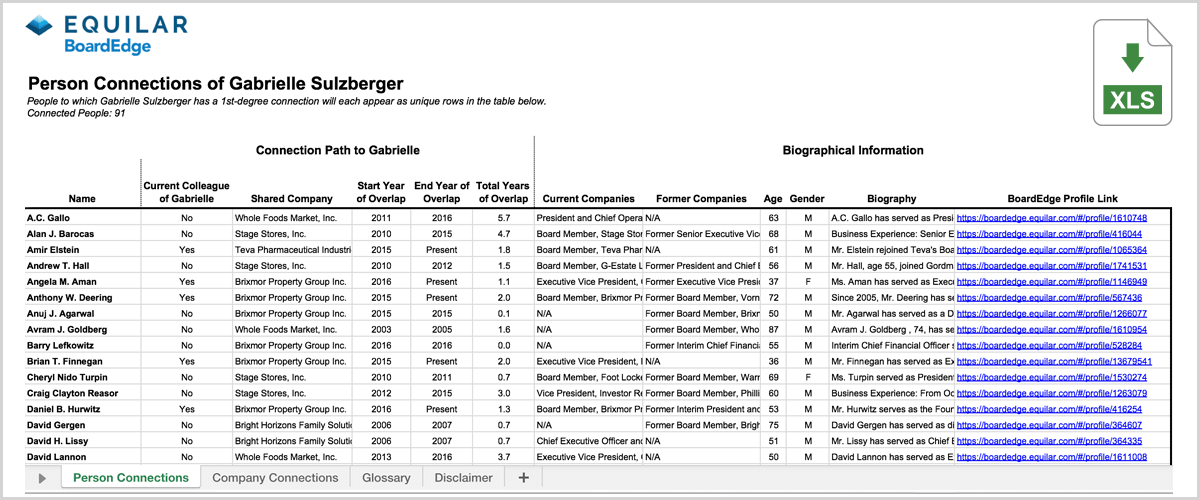This screenshot has height=500, width=1200.
Task: Select the Start Year of Overlap header
Action: (x=381, y=192)
